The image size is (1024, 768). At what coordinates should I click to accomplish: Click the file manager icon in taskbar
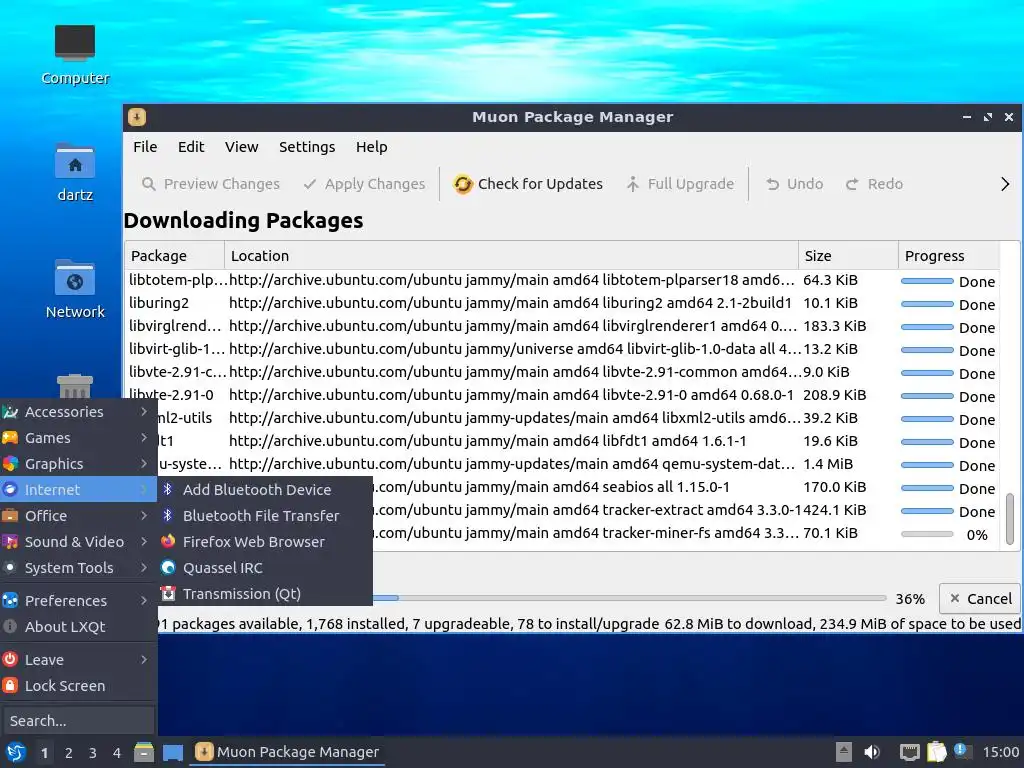coord(144,752)
